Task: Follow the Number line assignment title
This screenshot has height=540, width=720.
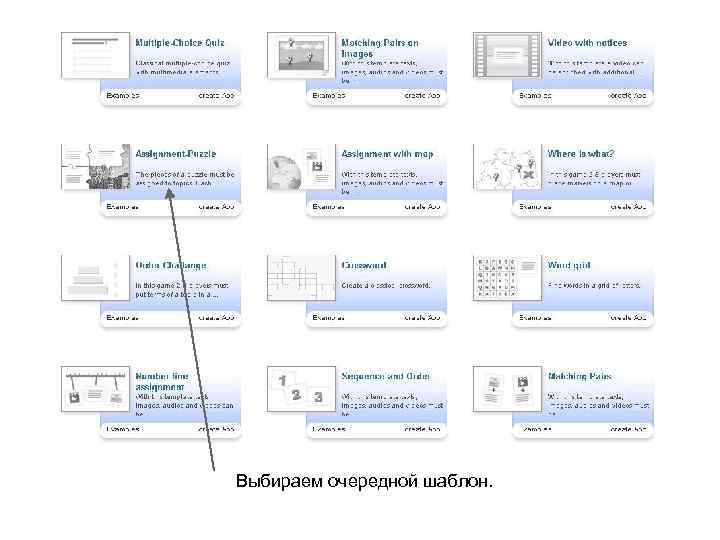Action: (162, 382)
